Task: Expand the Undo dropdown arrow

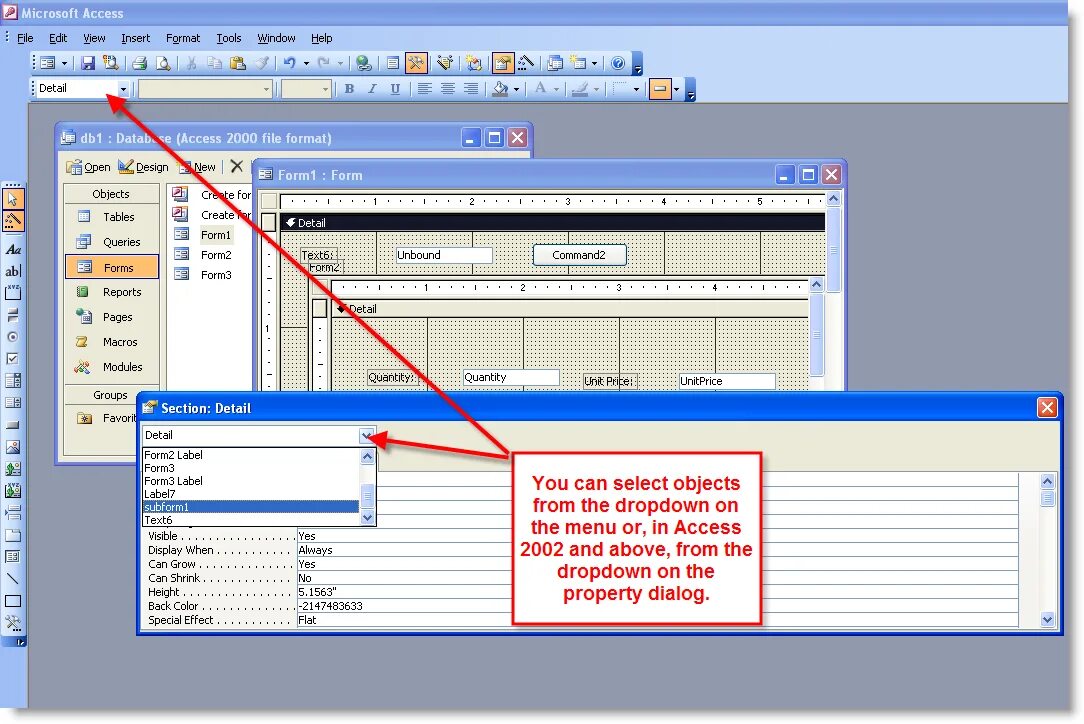Action: [x=306, y=64]
